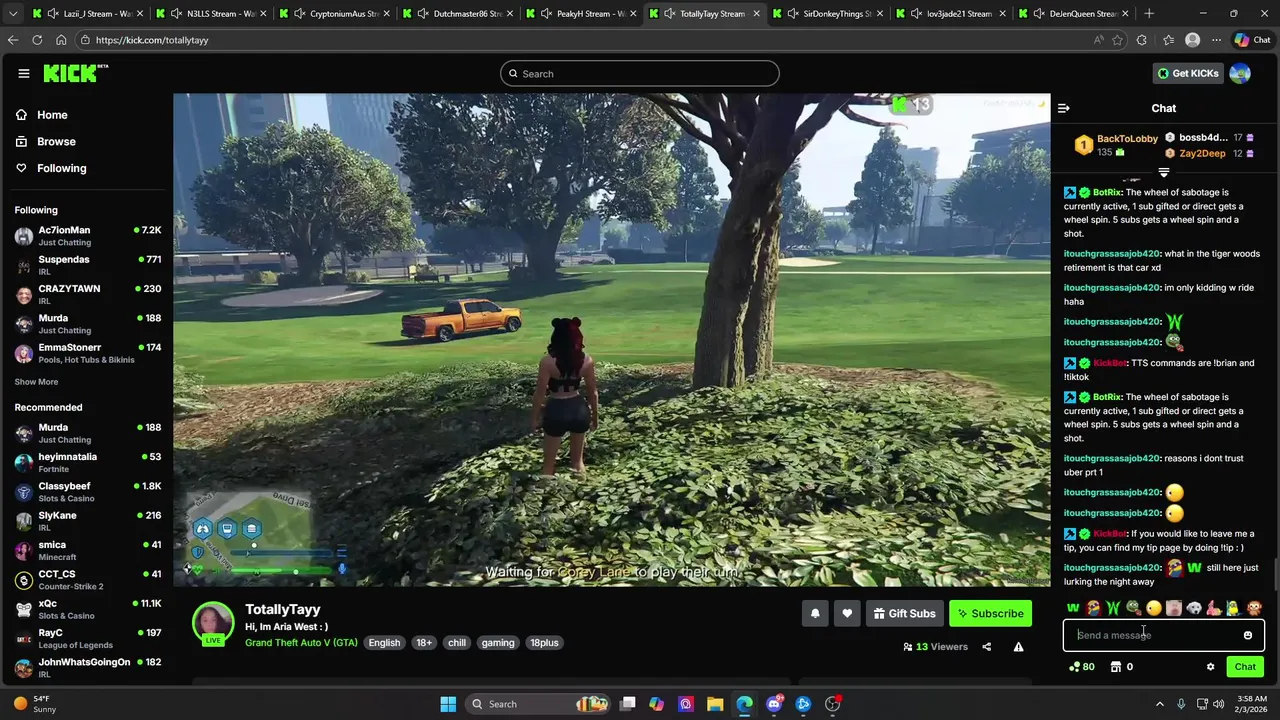Click the Kick logo

(x=75, y=73)
